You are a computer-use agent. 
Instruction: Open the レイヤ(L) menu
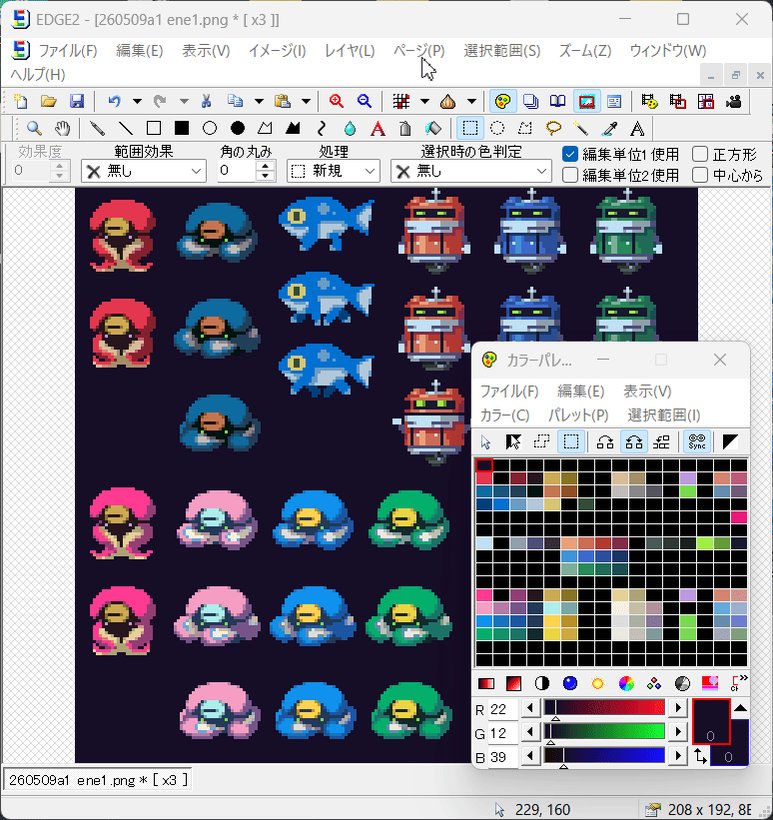pyautogui.click(x=349, y=51)
